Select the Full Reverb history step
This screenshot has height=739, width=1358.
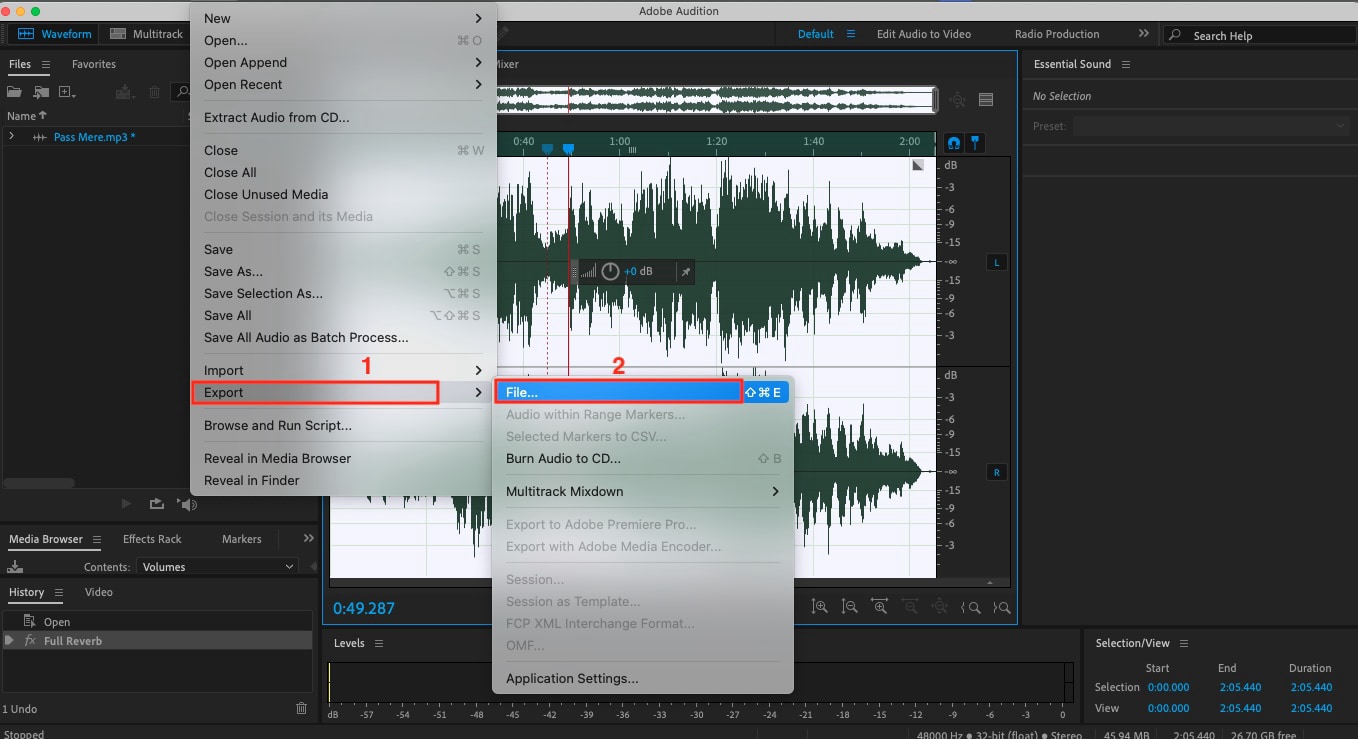click(x=158, y=641)
